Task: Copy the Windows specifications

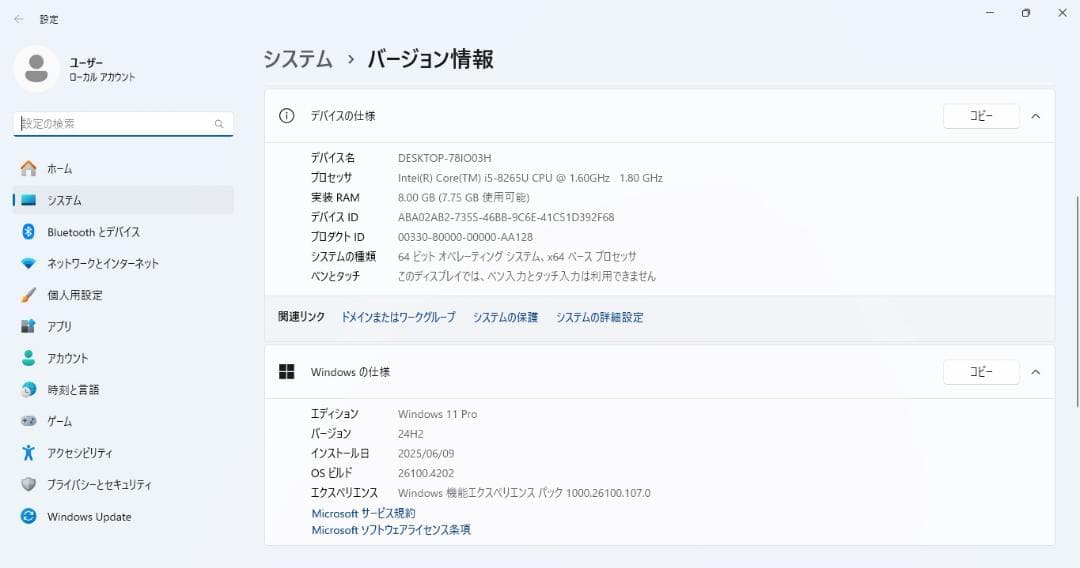Action: point(981,372)
